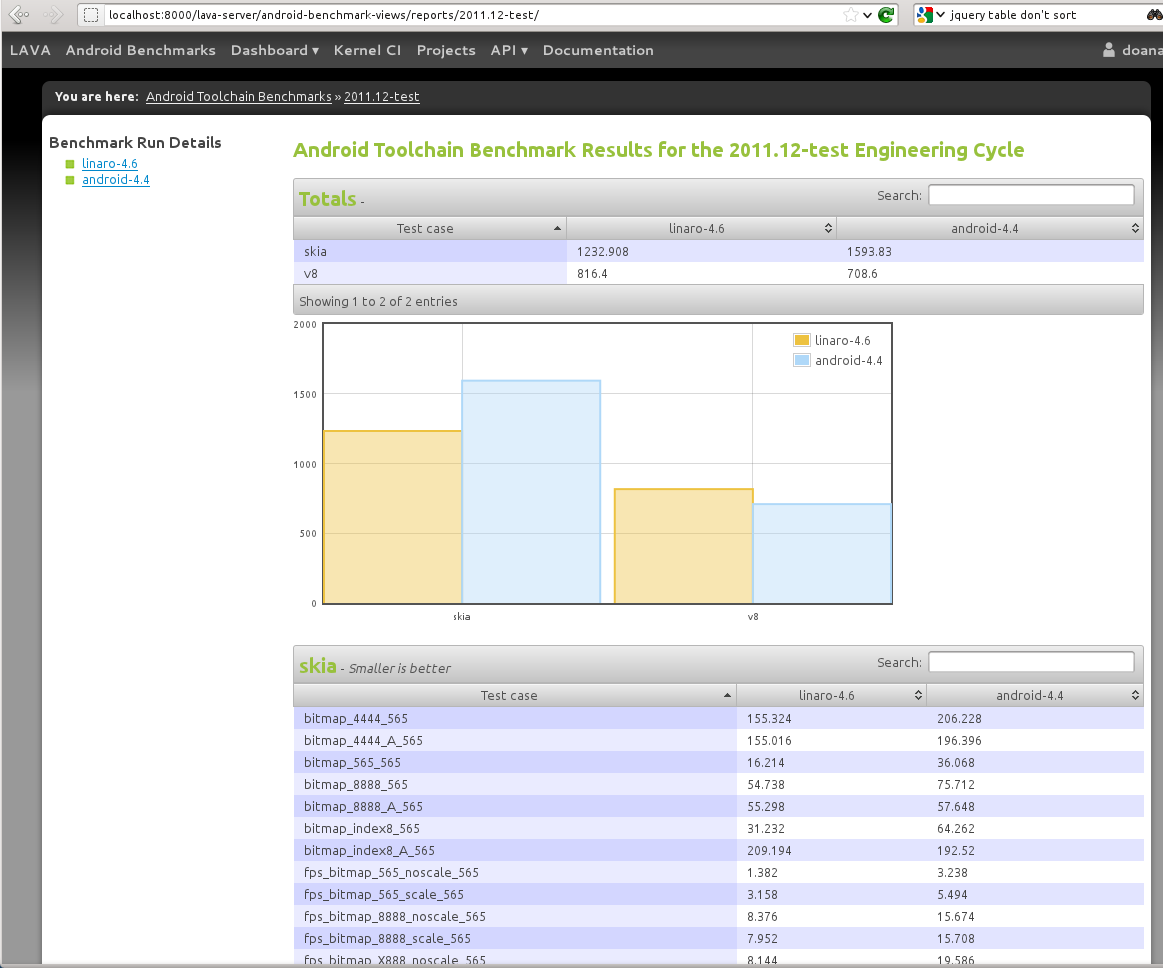Expand the API dropdown menu
This screenshot has width=1163, height=968.
pos(509,50)
